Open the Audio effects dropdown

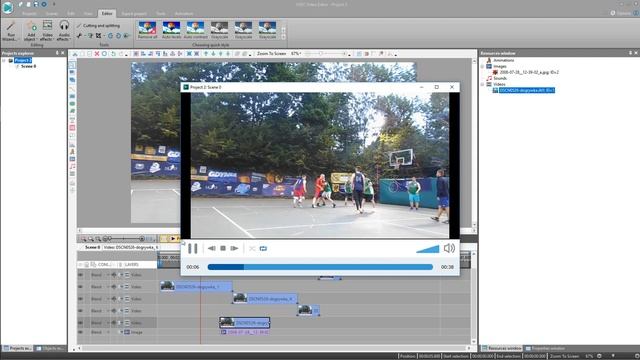64,31
